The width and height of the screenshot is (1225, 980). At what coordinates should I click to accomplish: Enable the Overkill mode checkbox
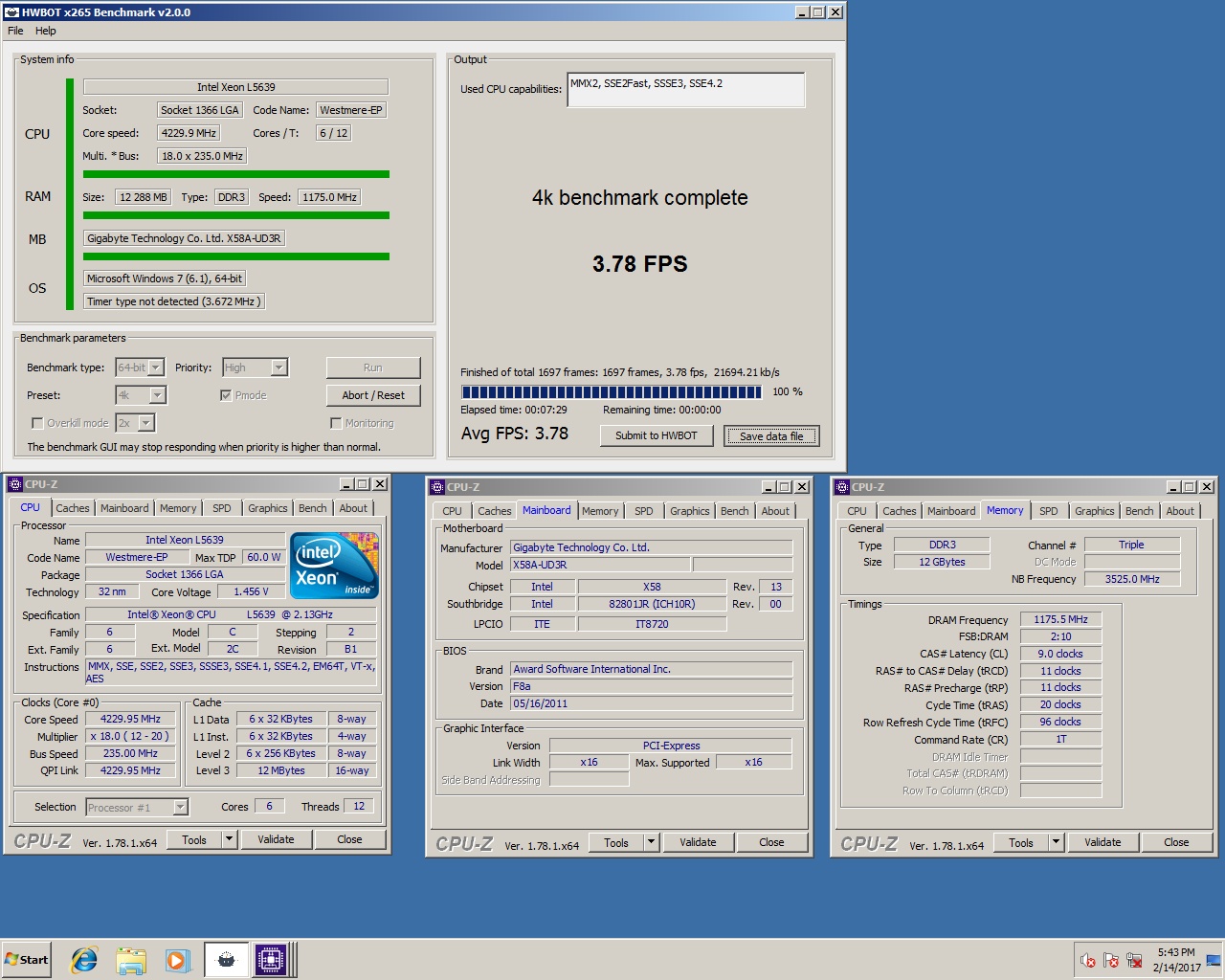[x=37, y=423]
